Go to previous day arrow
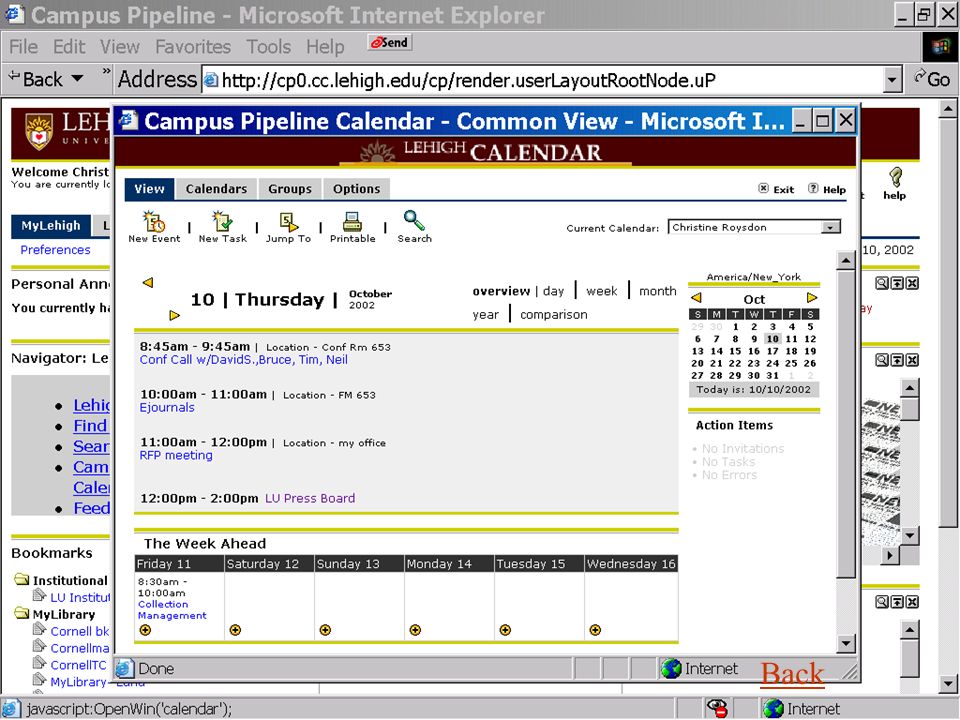Screen dimensions: 960x720 [x=148, y=282]
